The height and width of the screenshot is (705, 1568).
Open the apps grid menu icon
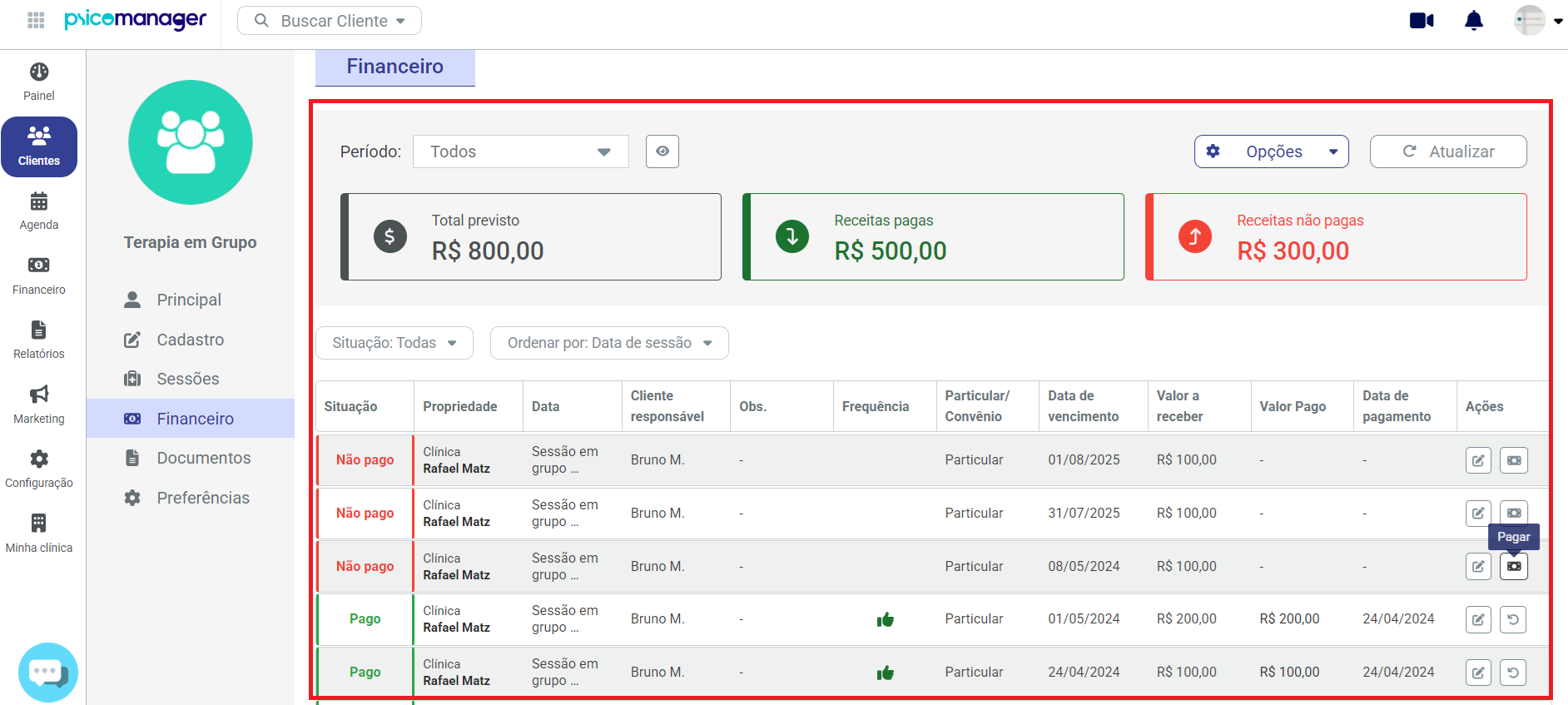(36, 20)
